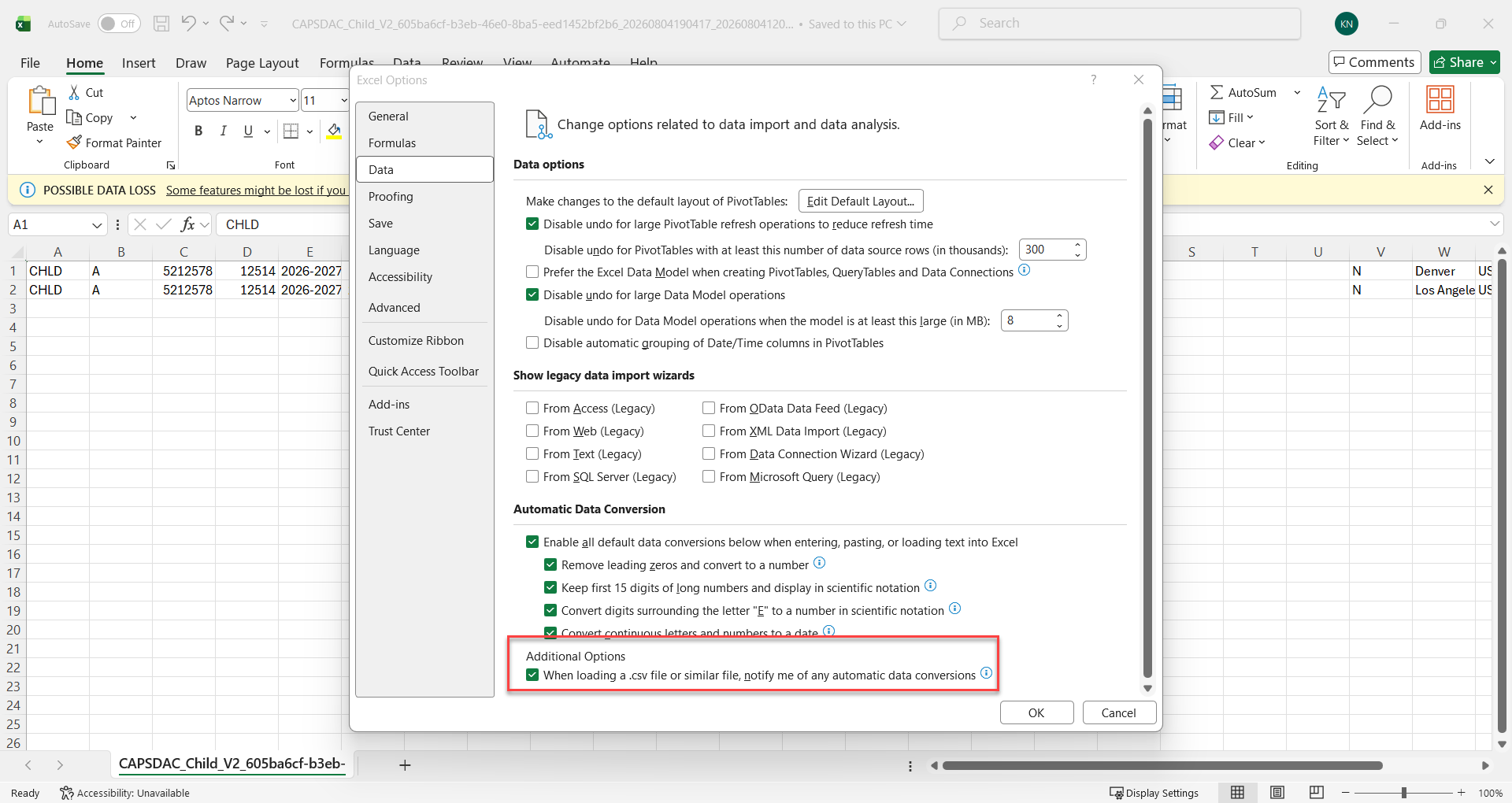Uncheck Disable undo for large PivotTable refresh
Image resolution: width=1512 pixels, height=803 pixels.
[x=532, y=224]
